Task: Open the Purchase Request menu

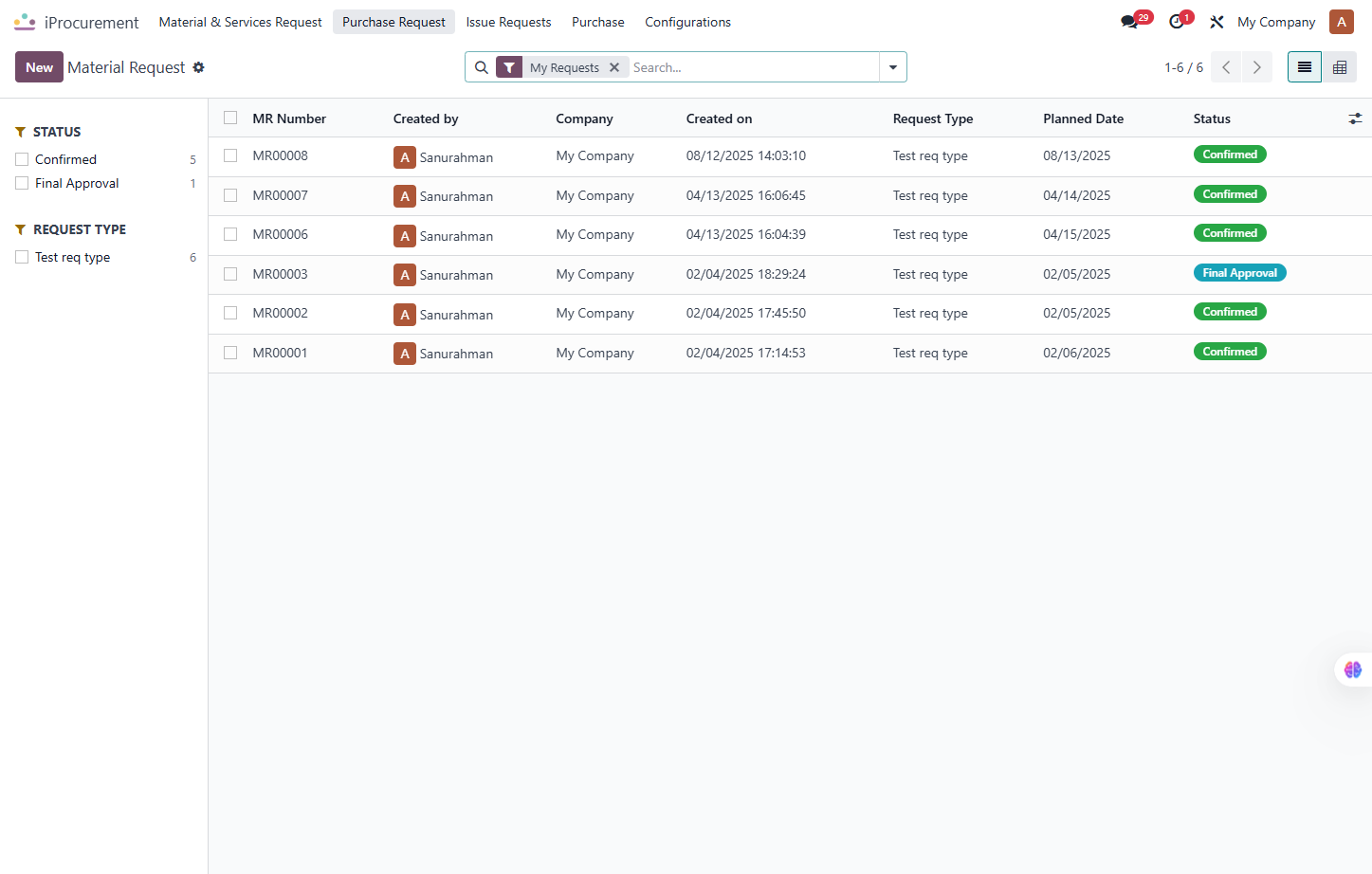Action: tap(393, 22)
